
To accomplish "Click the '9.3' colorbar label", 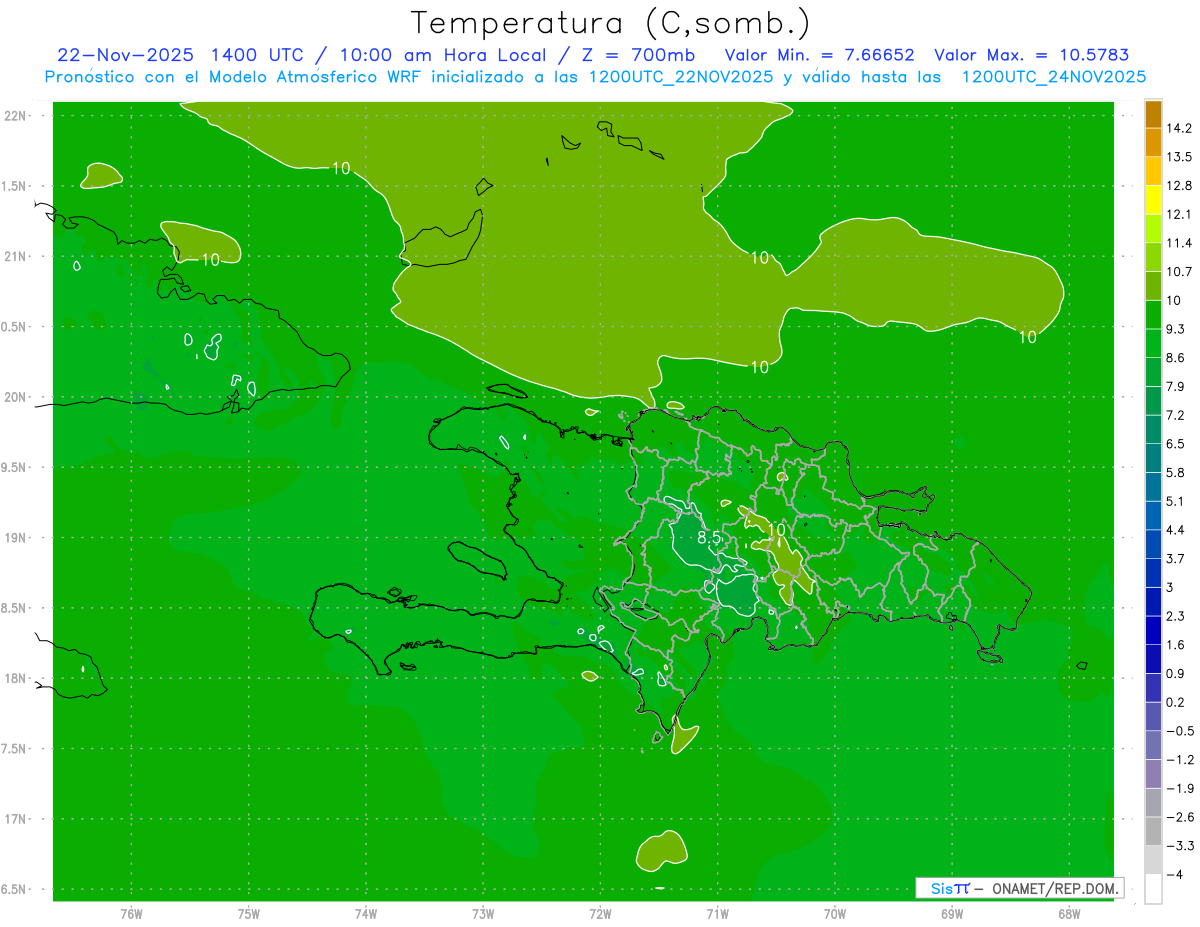I will pos(1176,329).
